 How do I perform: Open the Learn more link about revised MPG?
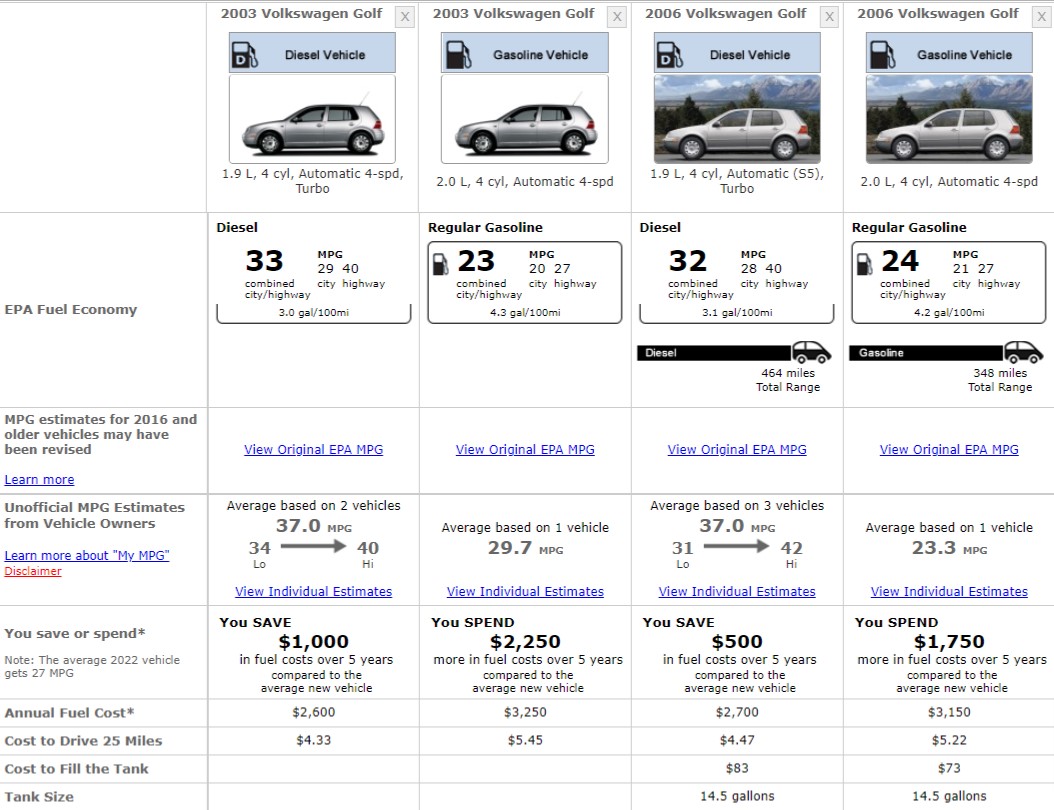[x=39, y=479]
